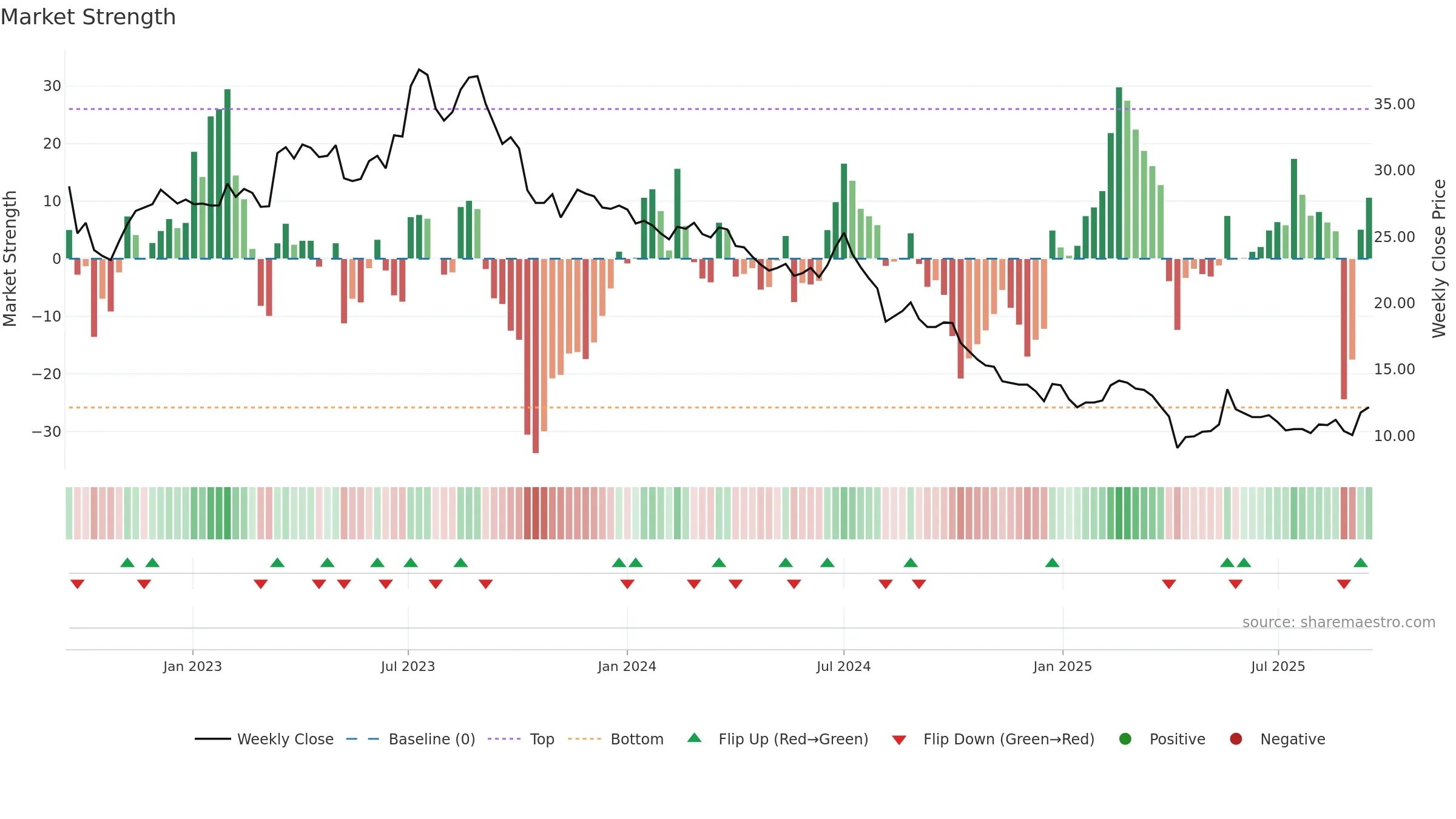Click the 15.00 price axis label
This screenshot has height=819, width=1456.
[x=1394, y=369]
